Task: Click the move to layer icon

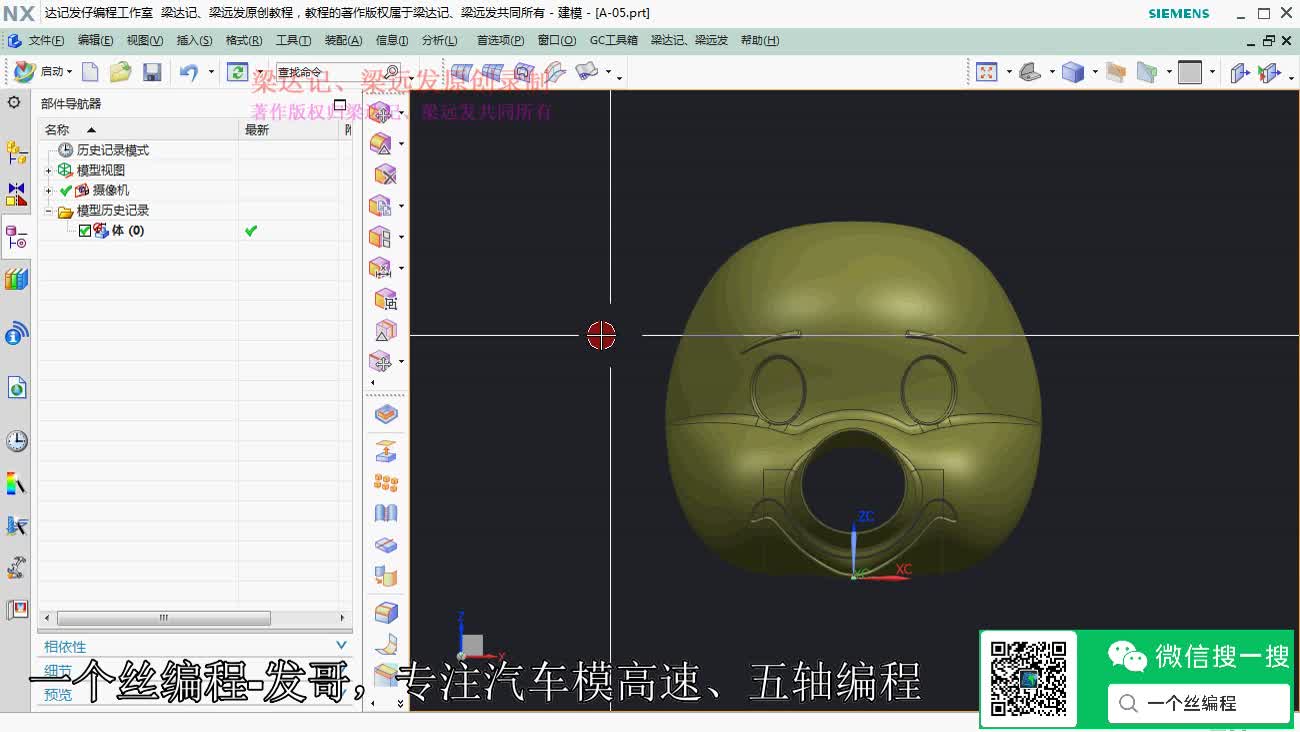Action: (1240, 72)
